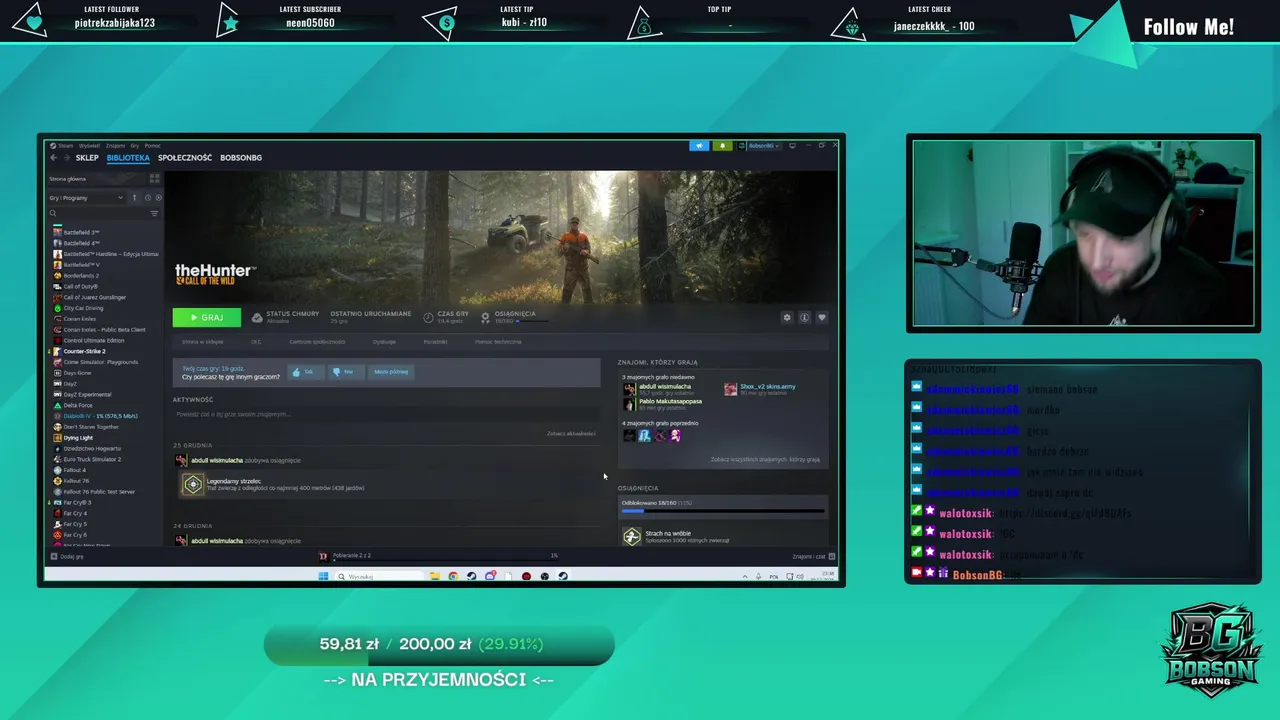This screenshot has height=720, width=1280.
Task: Click the Steam logo menu icon
Action: [x=53, y=146]
